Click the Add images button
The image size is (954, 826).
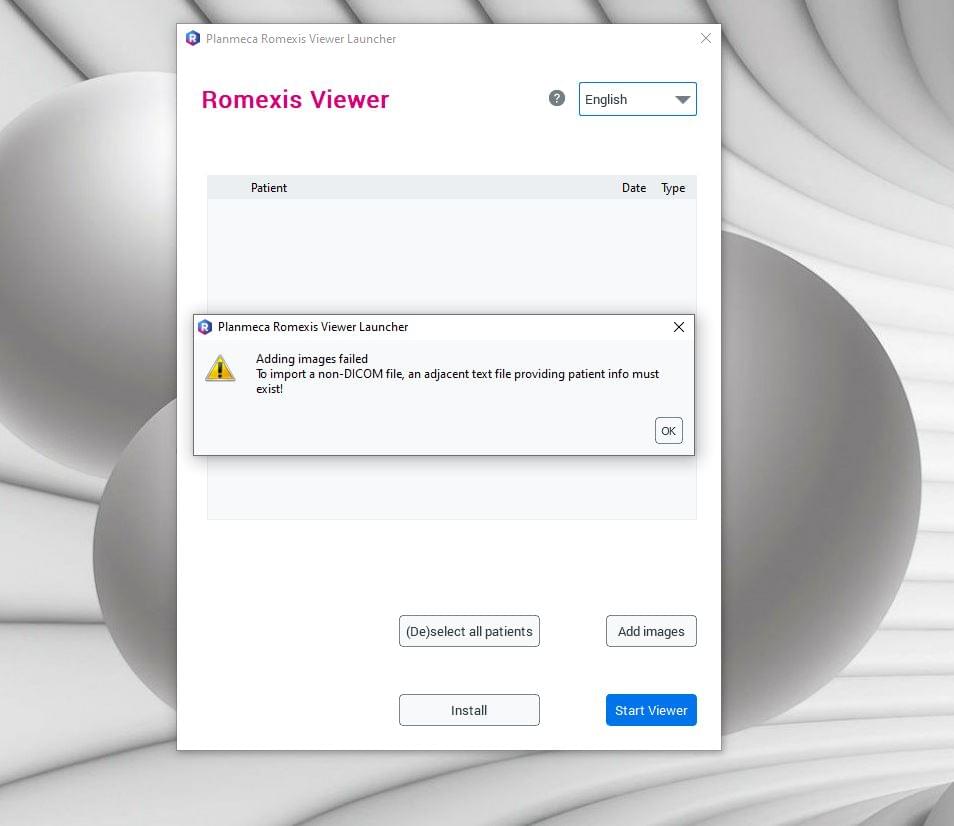(x=651, y=631)
